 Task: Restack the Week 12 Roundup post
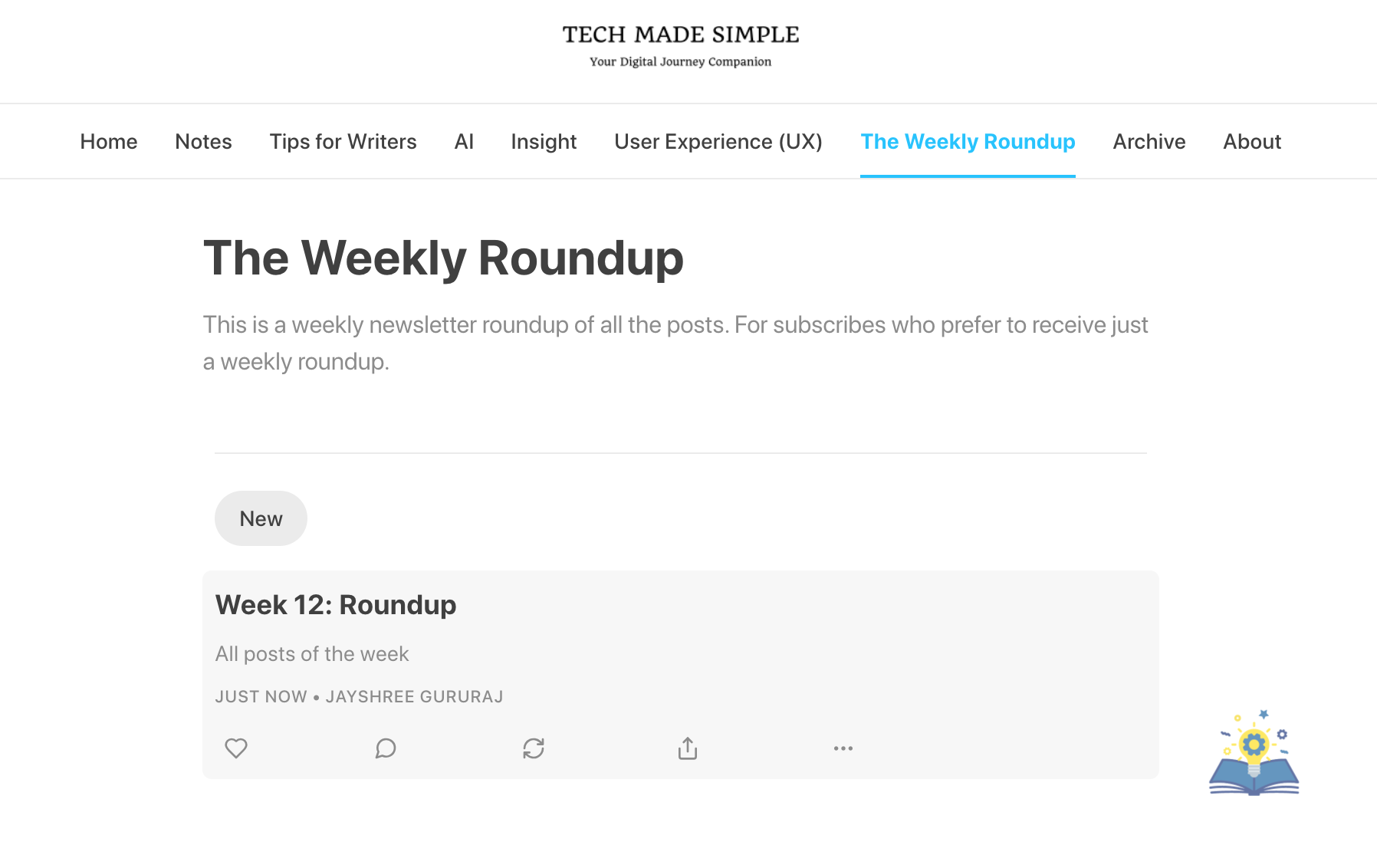click(x=534, y=748)
